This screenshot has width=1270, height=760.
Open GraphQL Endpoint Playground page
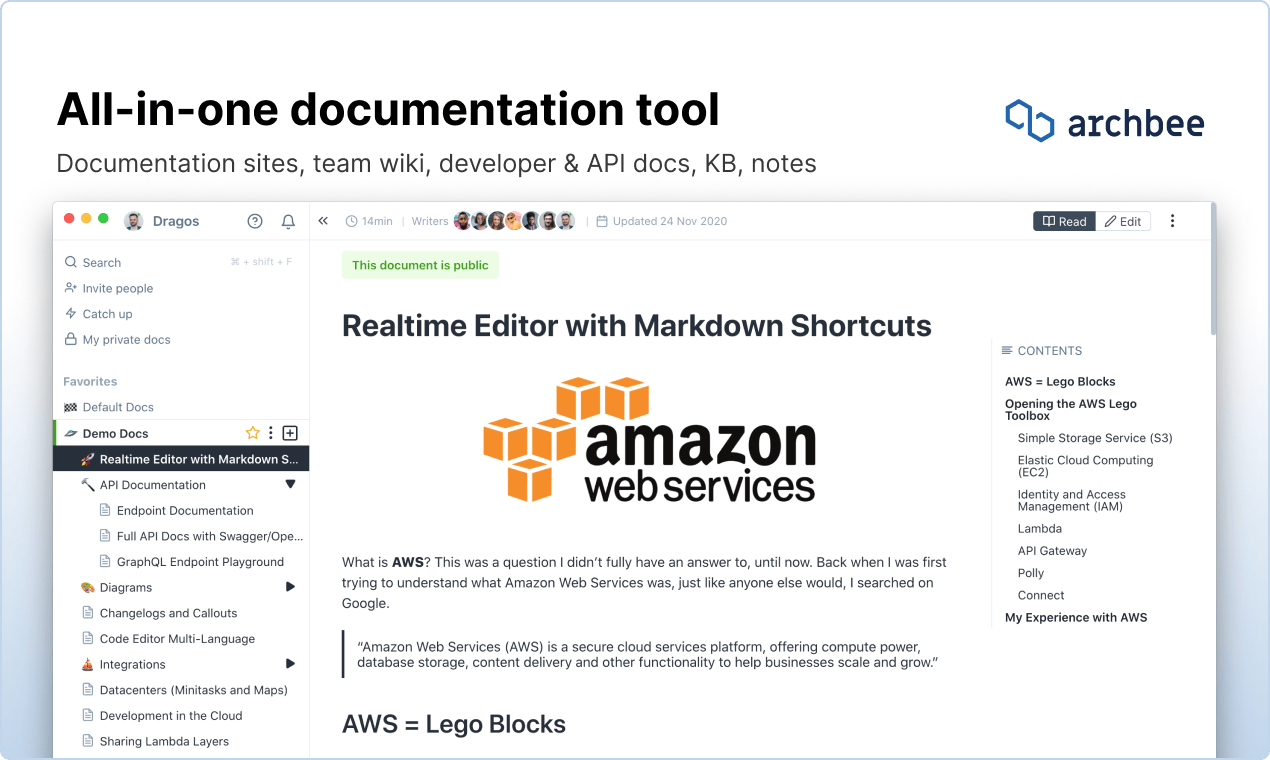click(200, 562)
